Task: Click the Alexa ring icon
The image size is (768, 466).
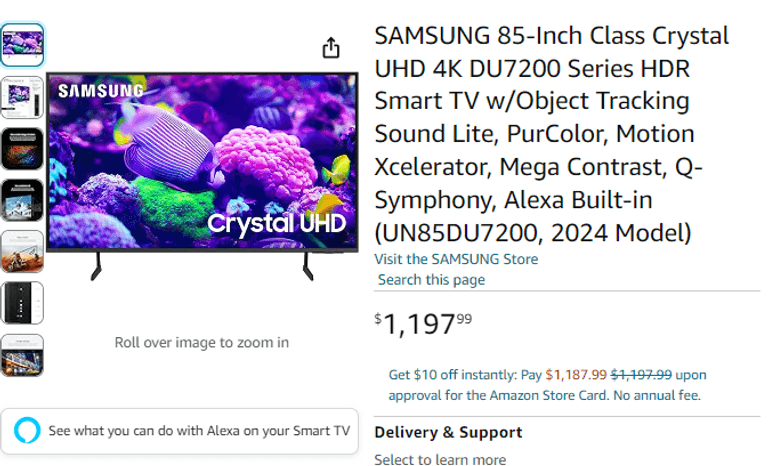Action: pyautogui.click(x=28, y=431)
